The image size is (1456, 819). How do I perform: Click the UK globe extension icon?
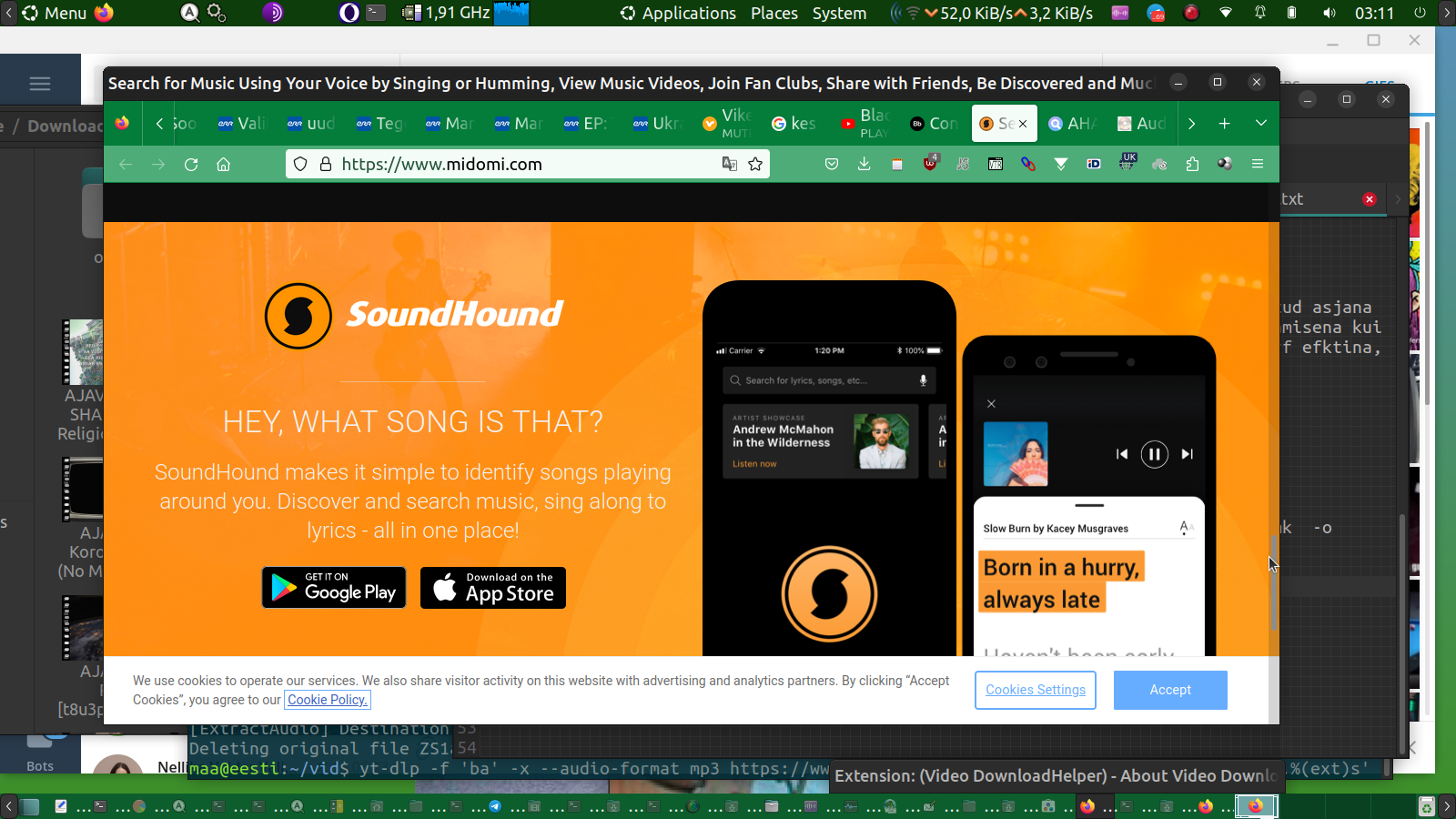click(1127, 163)
